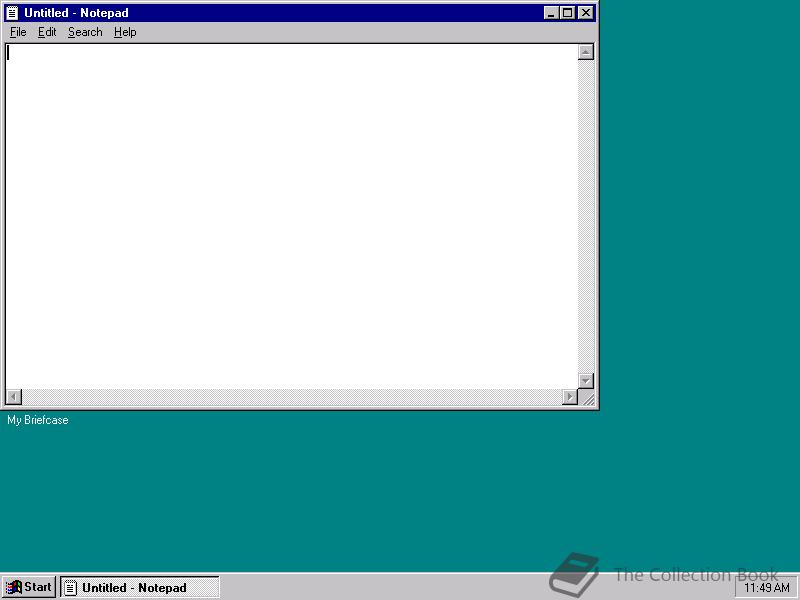Maximize the Notepad window
The height and width of the screenshot is (600, 800).
[567, 13]
